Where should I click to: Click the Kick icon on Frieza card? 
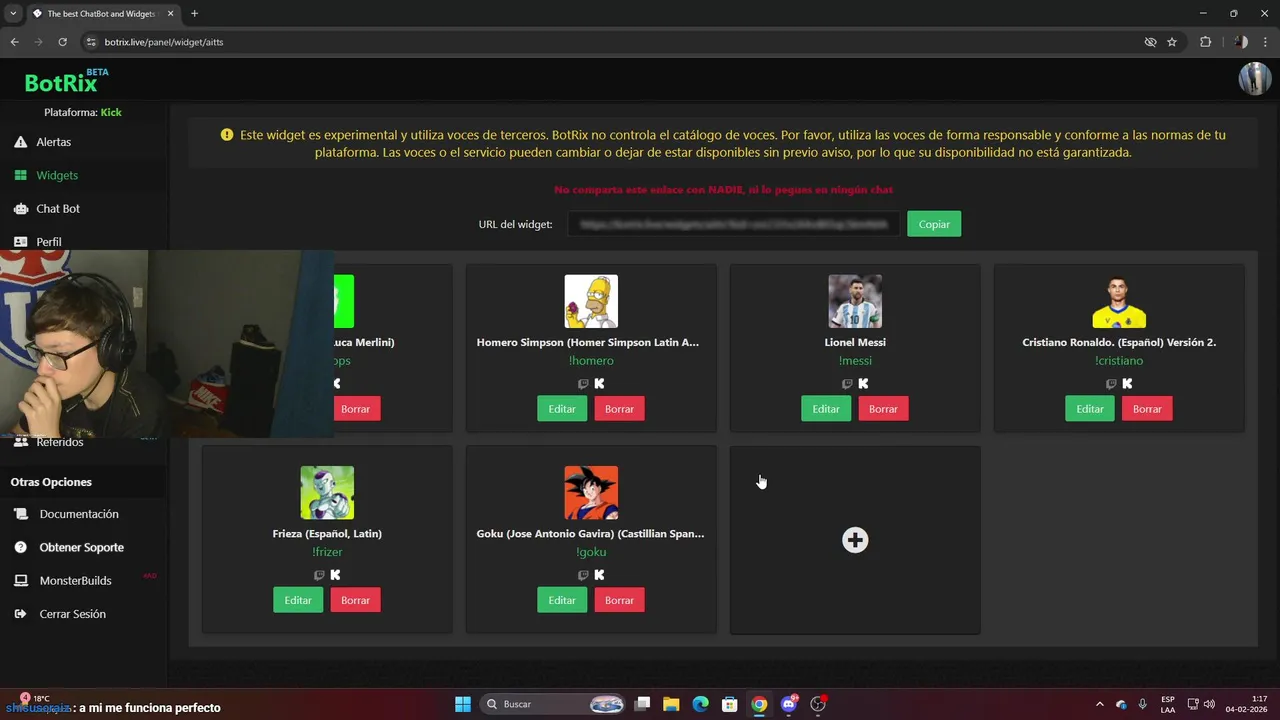pyautogui.click(x=335, y=575)
